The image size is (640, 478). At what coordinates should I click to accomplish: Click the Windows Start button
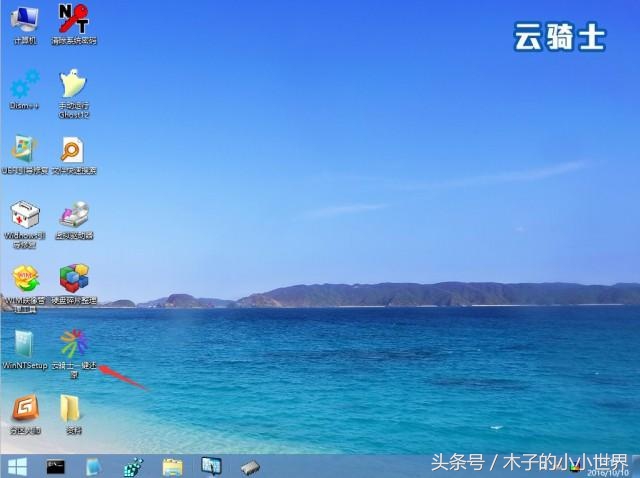[x=17, y=466]
